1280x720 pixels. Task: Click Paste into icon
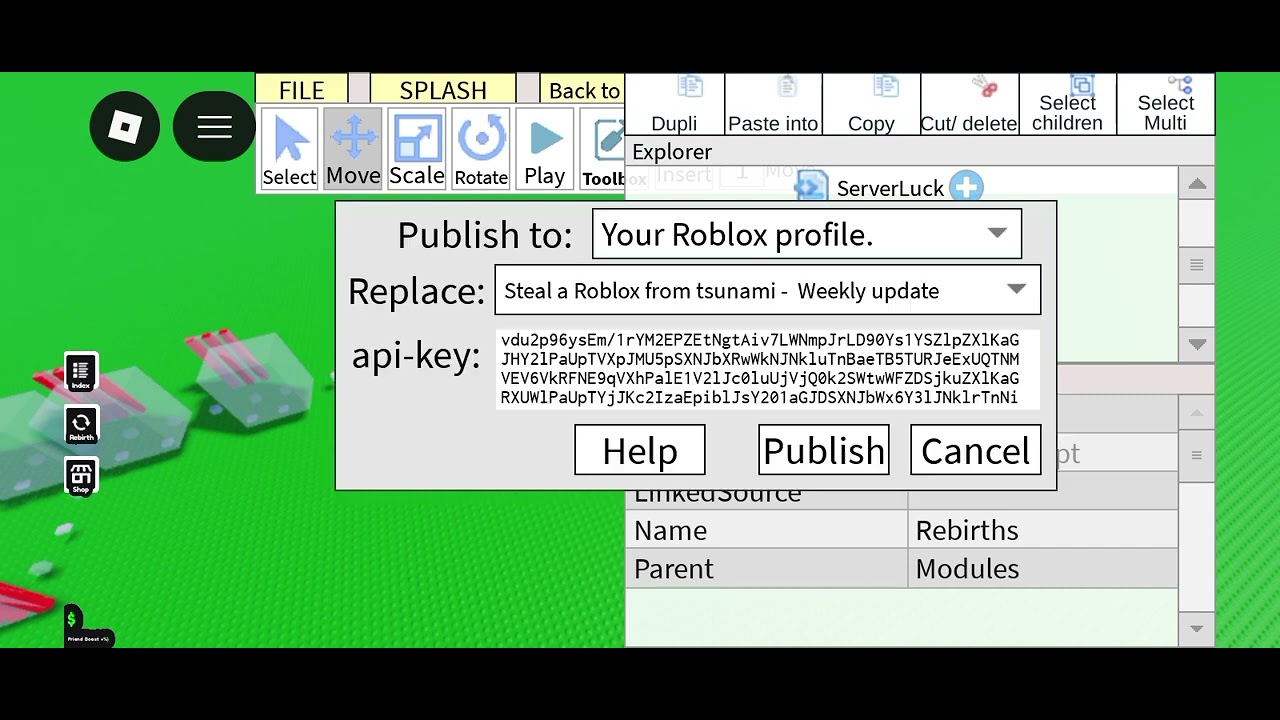(773, 105)
